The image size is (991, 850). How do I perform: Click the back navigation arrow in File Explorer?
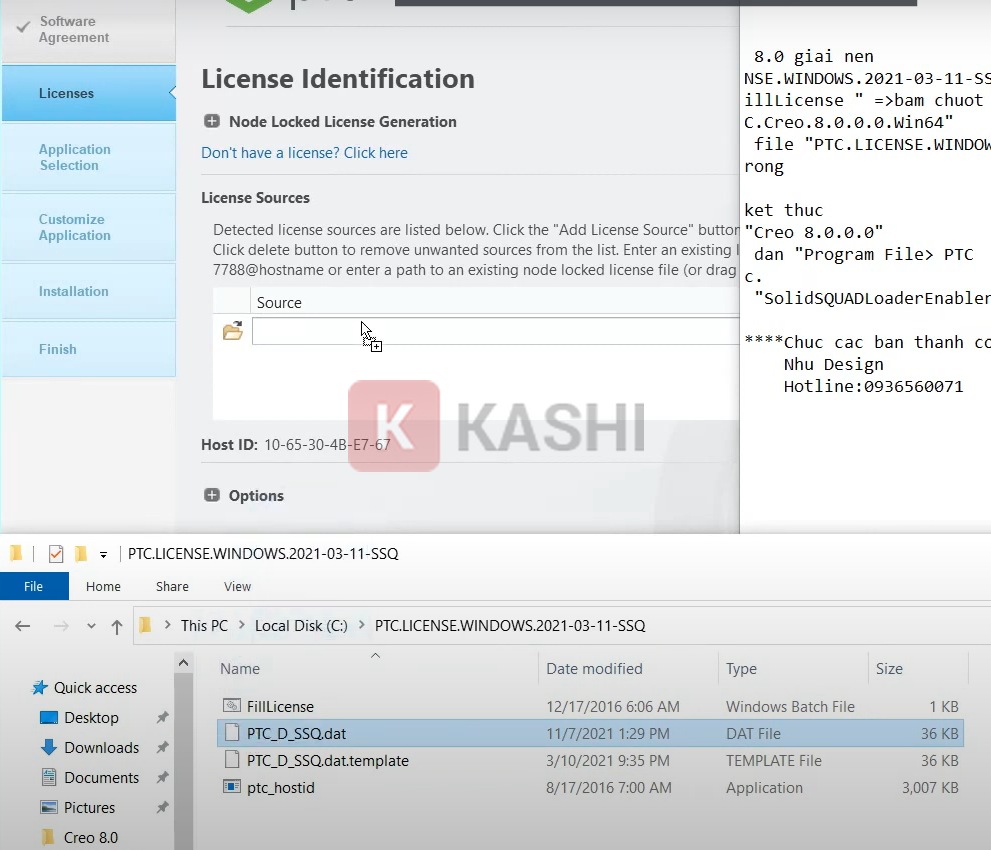[x=22, y=625]
